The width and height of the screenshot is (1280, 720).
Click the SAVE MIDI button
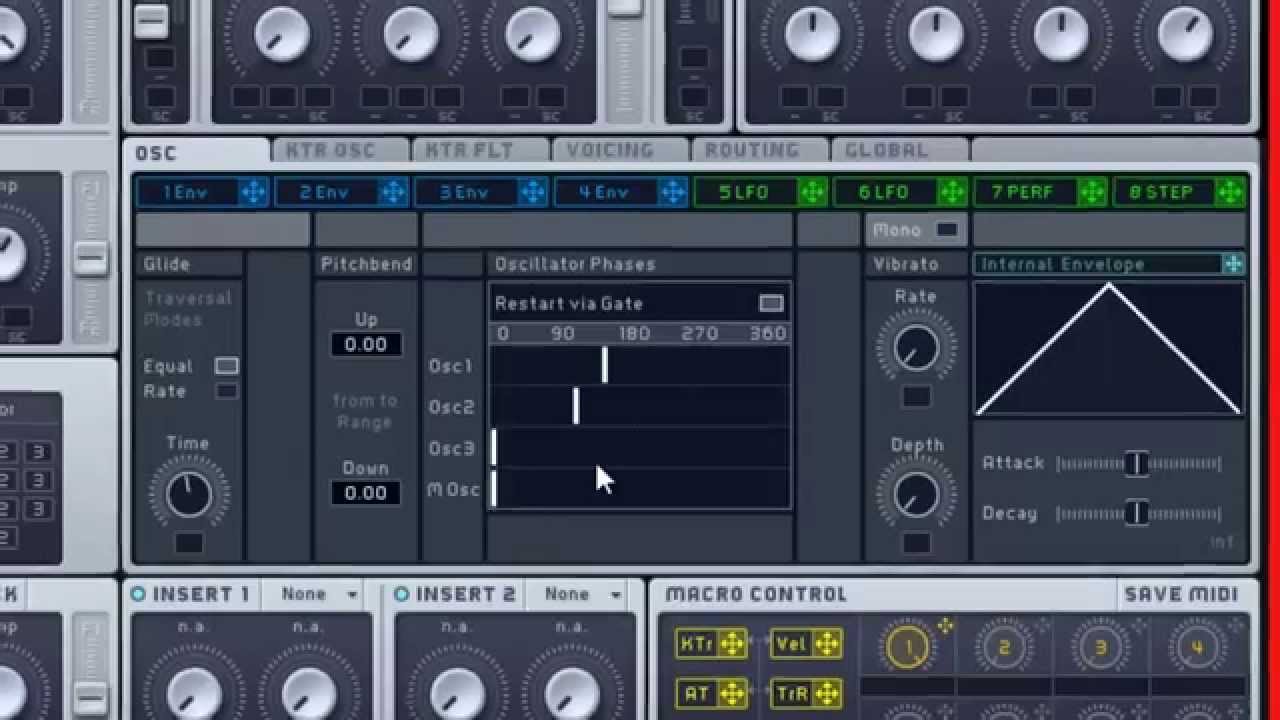(1181, 594)
